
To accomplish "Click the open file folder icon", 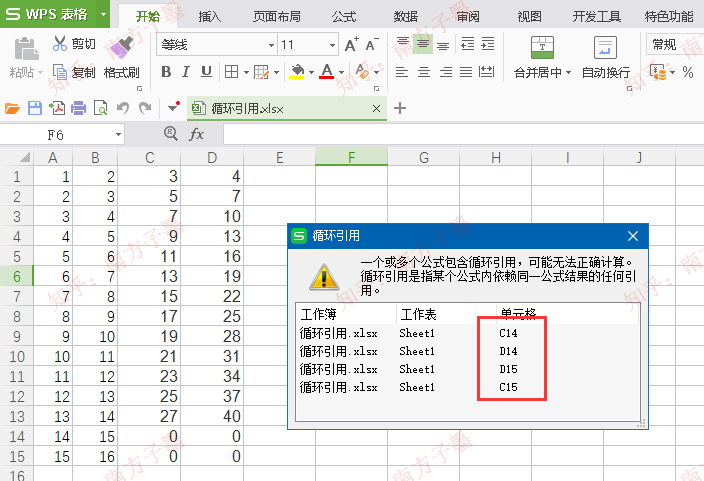I will coord(12,108).
